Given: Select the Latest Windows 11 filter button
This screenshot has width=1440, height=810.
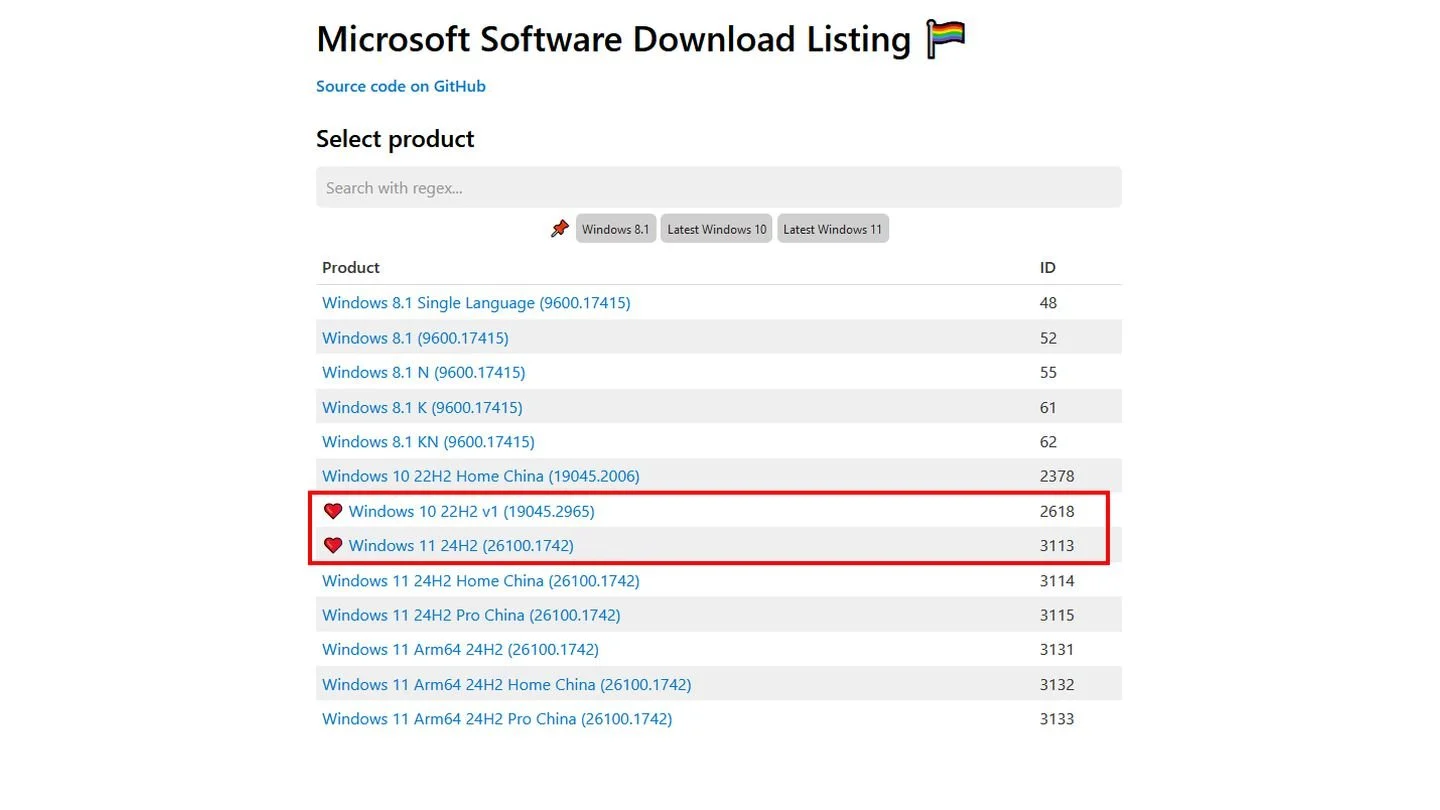Looking at the screenshot, I should (833, 229).
